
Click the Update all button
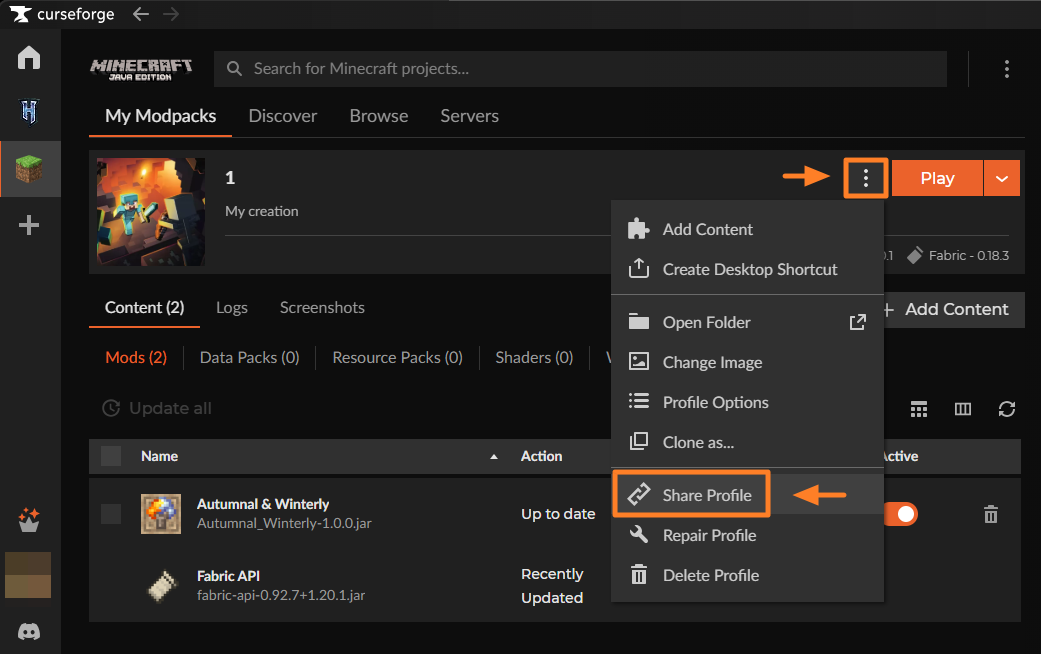(157, 408)
